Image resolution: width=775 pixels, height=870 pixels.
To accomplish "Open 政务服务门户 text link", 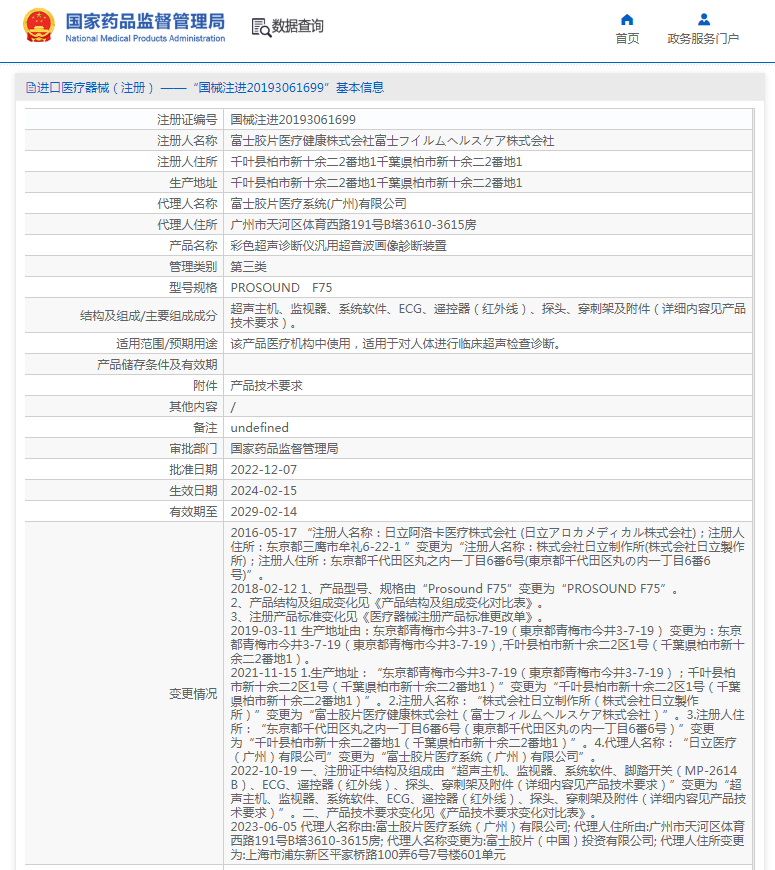I will (x=703, y=39).
